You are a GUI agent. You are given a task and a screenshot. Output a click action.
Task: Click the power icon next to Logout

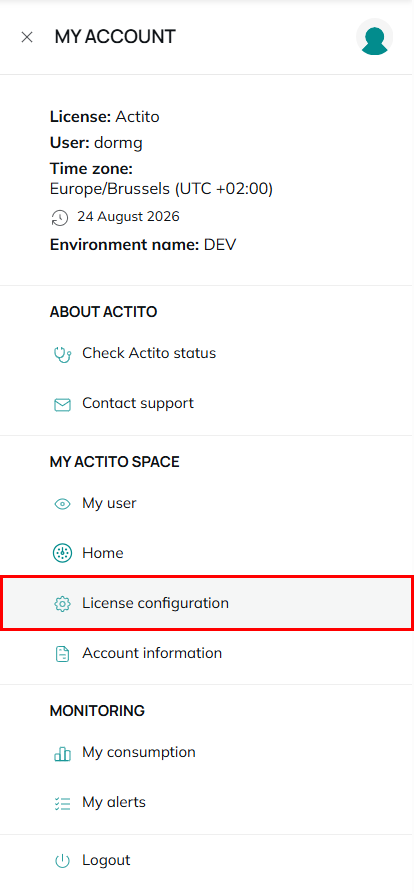click(62, 861)
